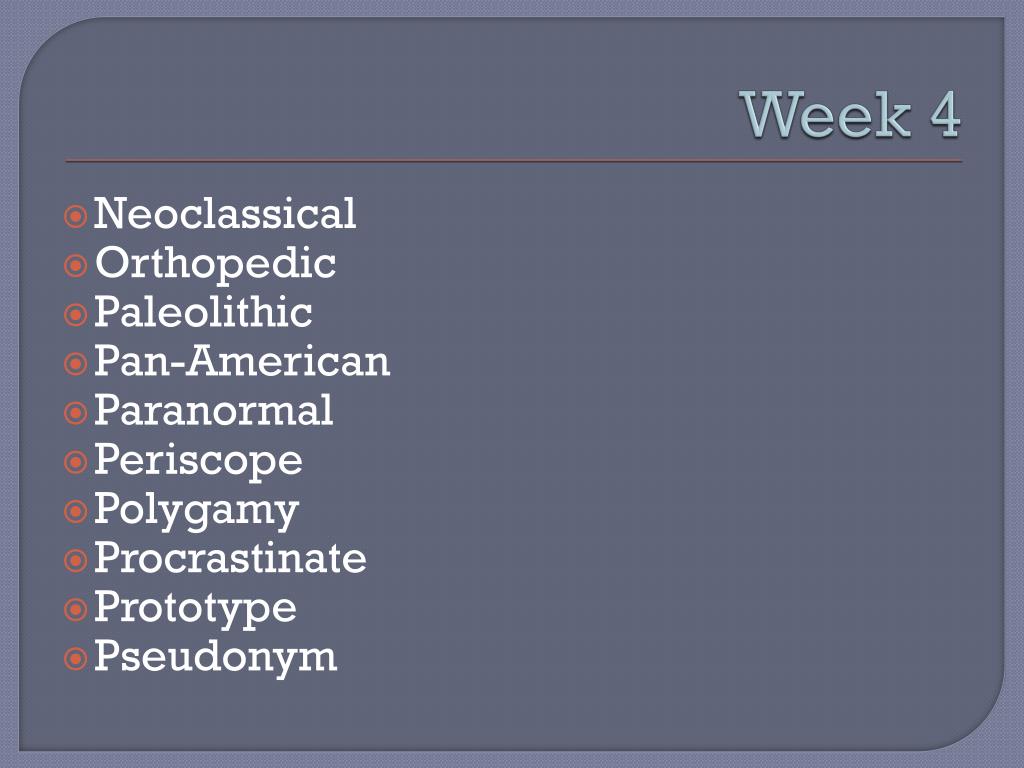
Task: Click the word Pseudonym
Action: [216, 657]
